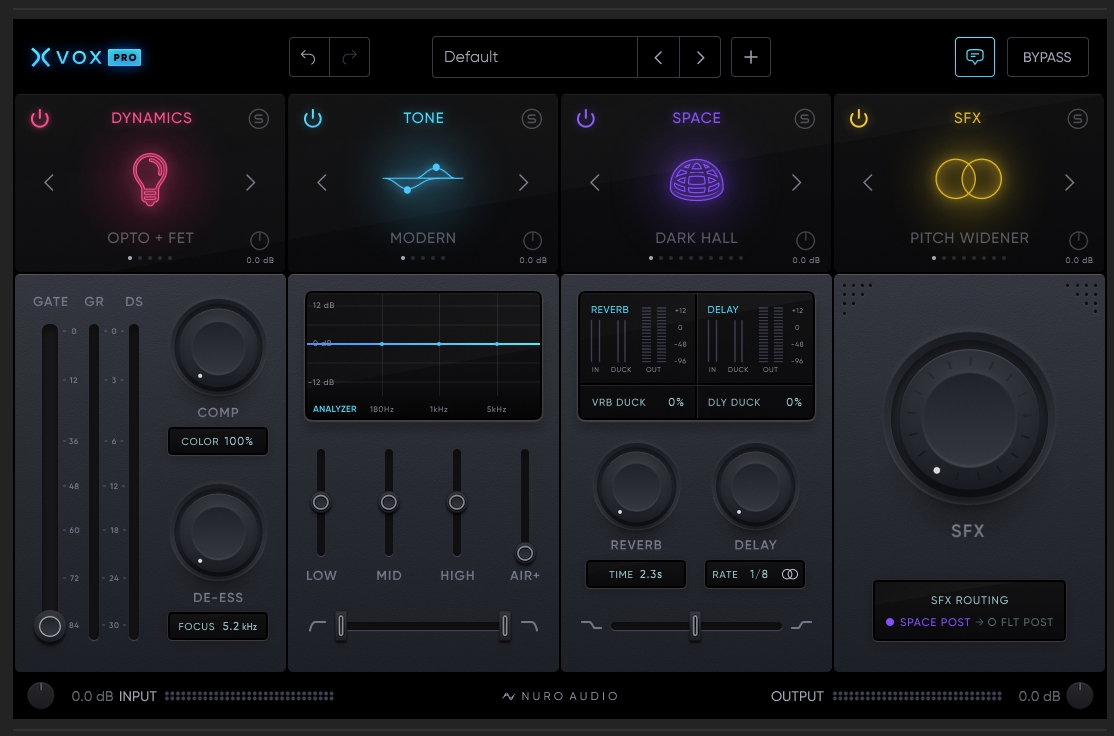
Task: Click the Tone low-pass filter shape icon
Action: [x=529, y=626]
